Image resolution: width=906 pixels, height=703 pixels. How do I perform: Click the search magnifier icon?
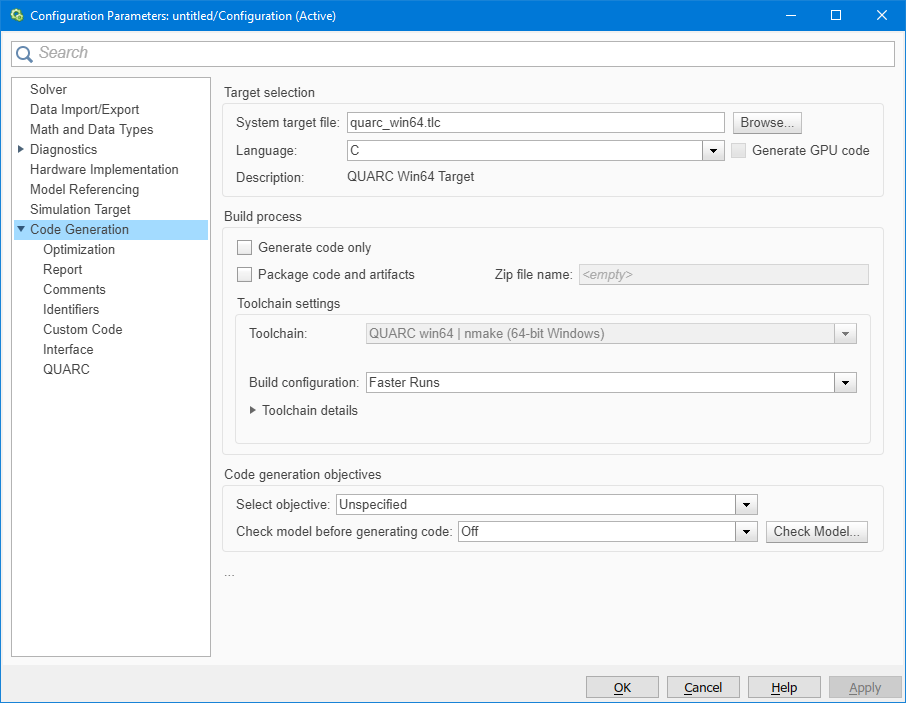[x=24, y=53]
